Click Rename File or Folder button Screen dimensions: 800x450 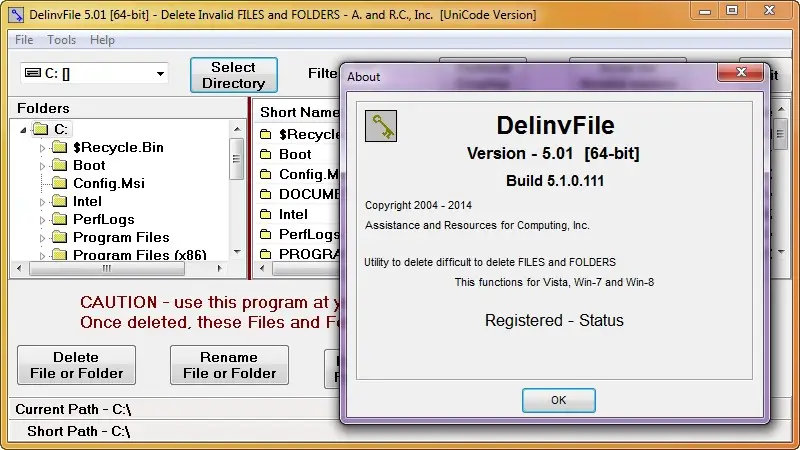click(230, 365)
